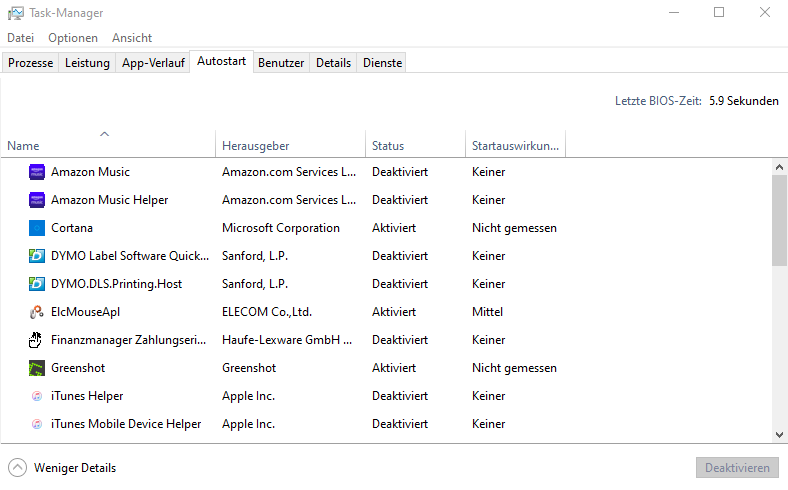Viewport: 788px width, 490px height.
Task: Click the Greenshot publisher cell
Action: point(249,368)
